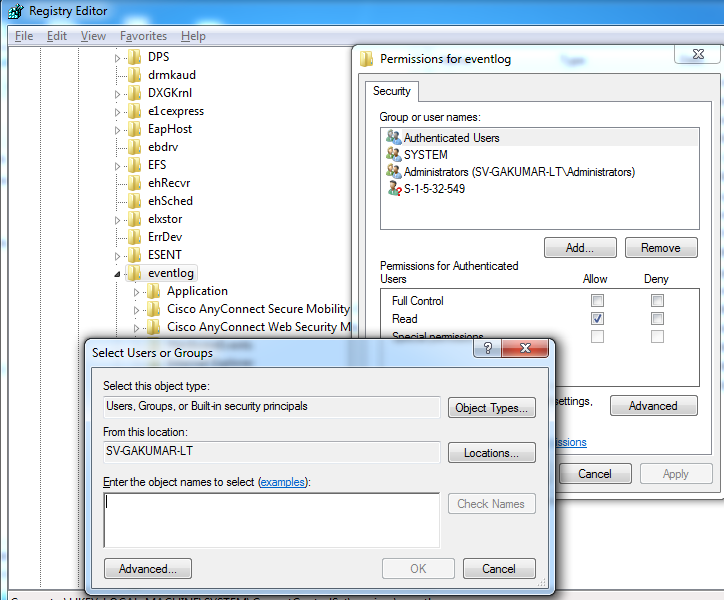Click the ESENT folder icon

[x=134, y=255]
